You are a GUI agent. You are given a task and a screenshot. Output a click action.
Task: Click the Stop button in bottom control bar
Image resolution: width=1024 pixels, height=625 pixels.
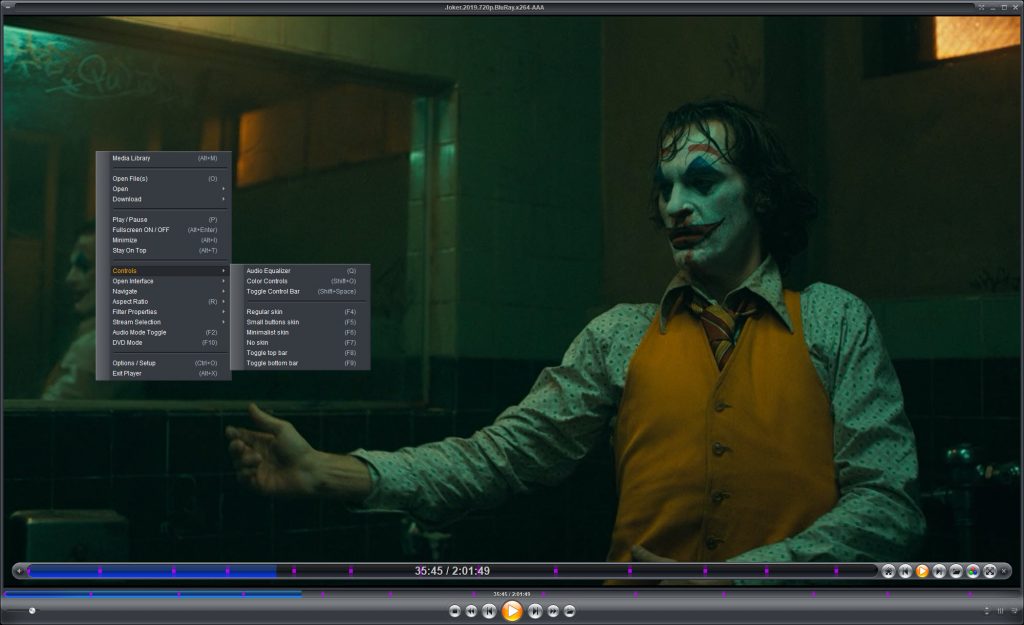(x=455, y=611)
